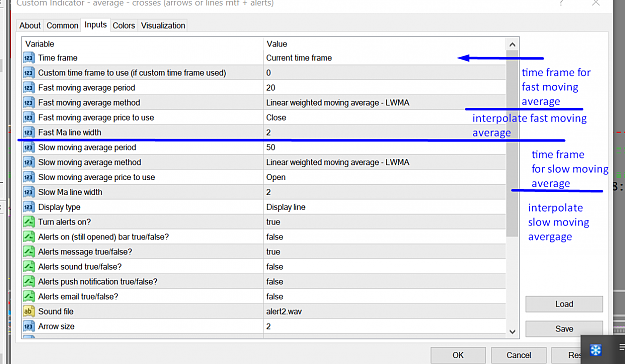Click the scroll down arrow of the inputs list
Image resolution: width=625 pixels, height=364 pixels.
tap(512, 332)
